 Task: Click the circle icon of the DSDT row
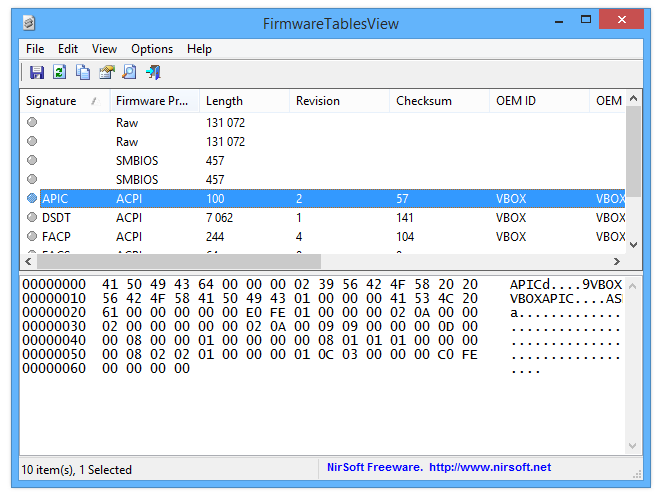click(32, 217)
